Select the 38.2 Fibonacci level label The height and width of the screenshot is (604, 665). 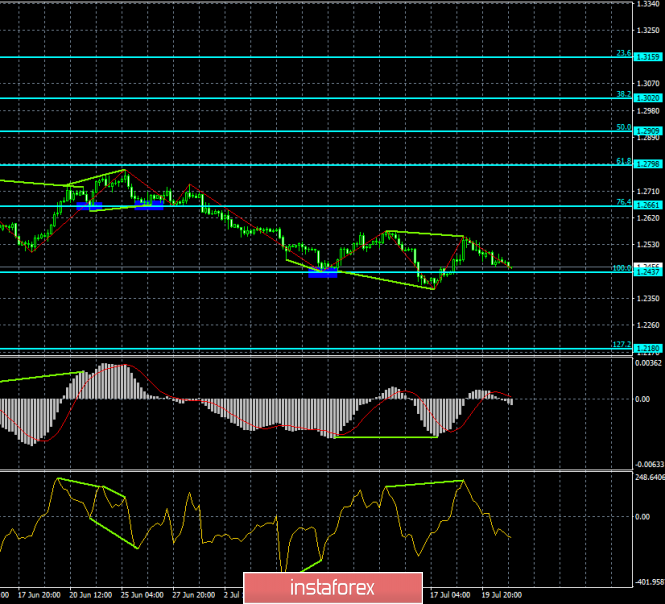point(623,94)
